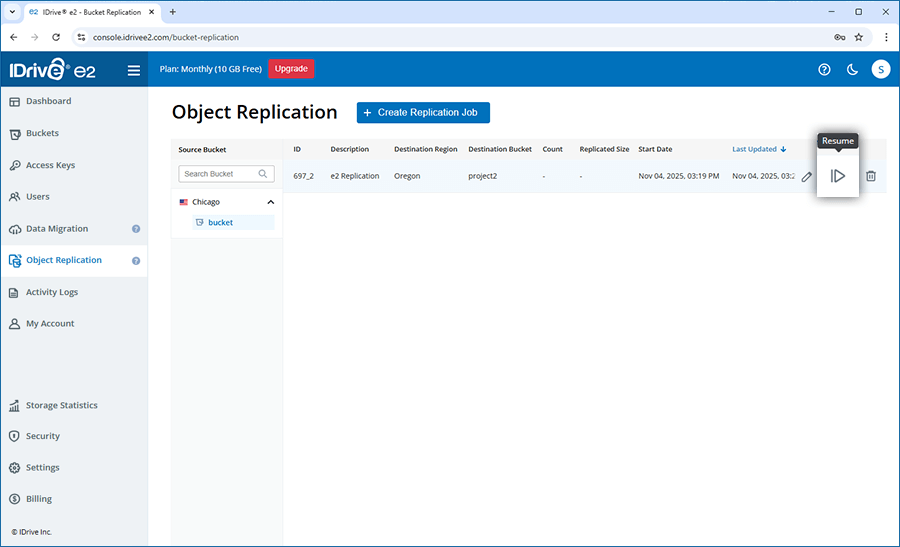Go to Access Keys page
Image resolution: width=900 pixels, height=547 pixels.
[x=50, y=165]
